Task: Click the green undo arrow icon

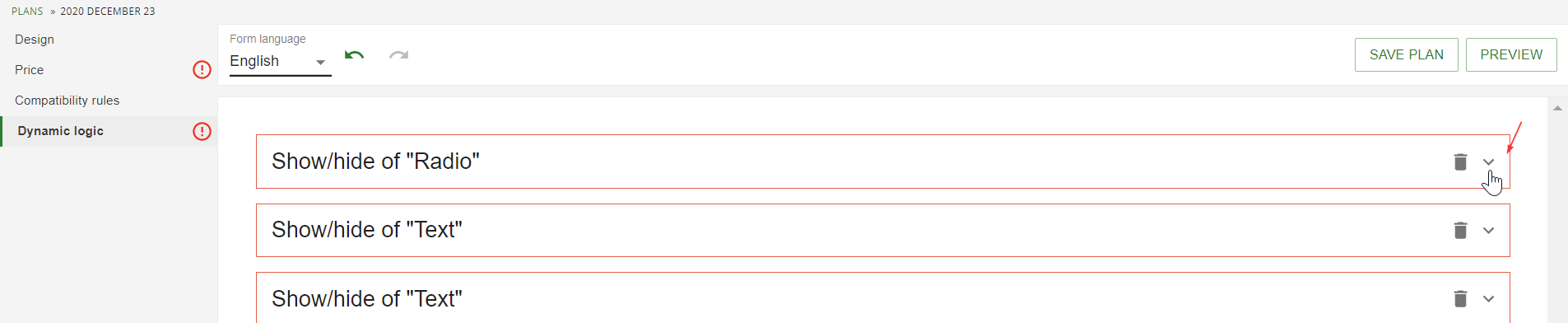Action: pyautogui.click(x=354, y=55)
